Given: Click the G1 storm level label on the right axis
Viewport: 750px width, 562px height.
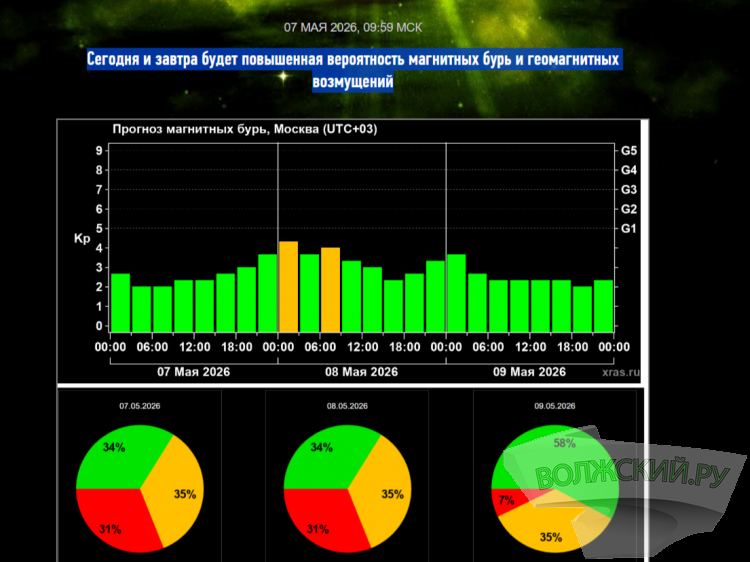Looking at the screenshot, I should 629,229.
